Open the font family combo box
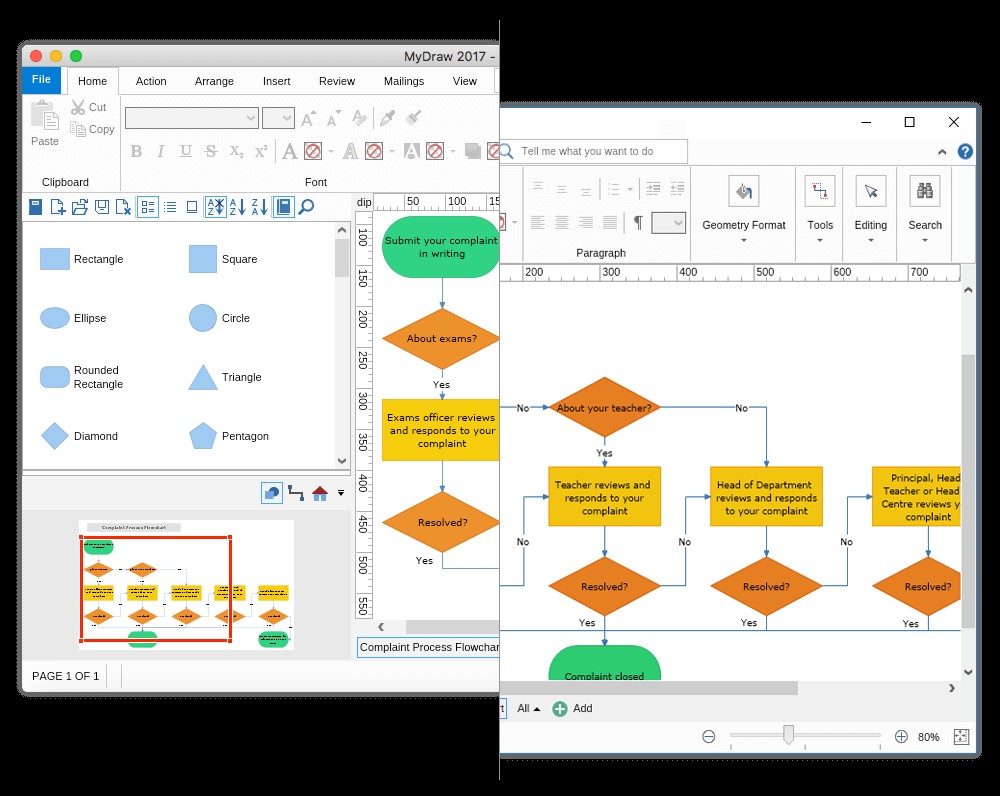Viewport: 1000px width, 796px height. [191, 118]
